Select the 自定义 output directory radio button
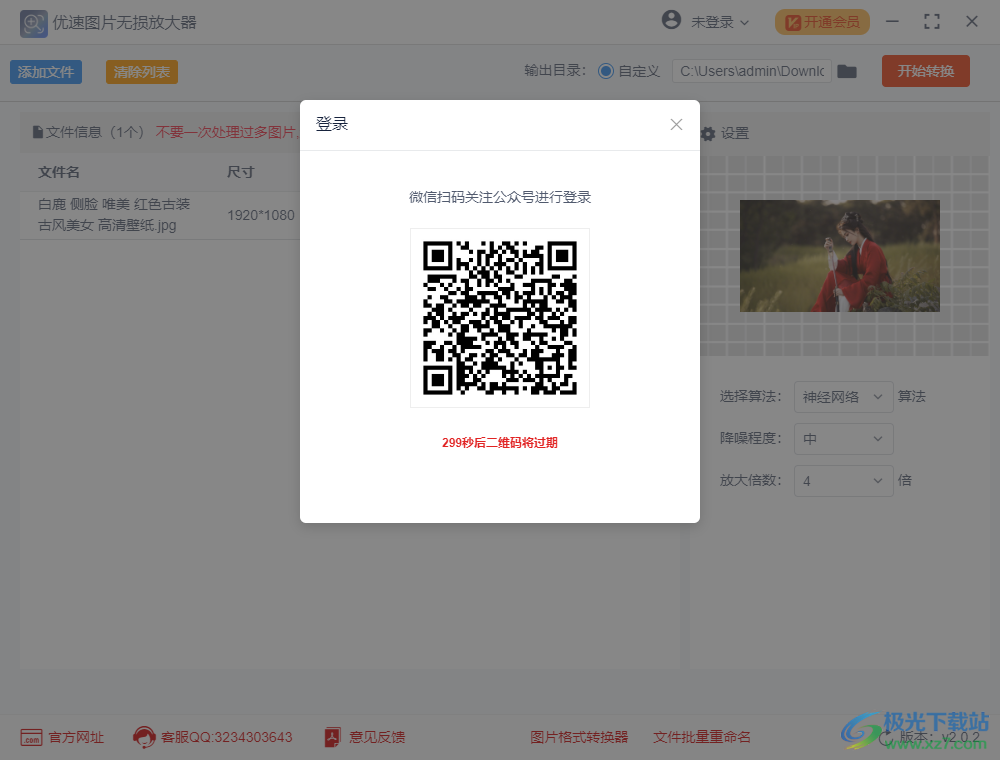The width and height of the screenshot is (1000, 760). click(608, 71)
